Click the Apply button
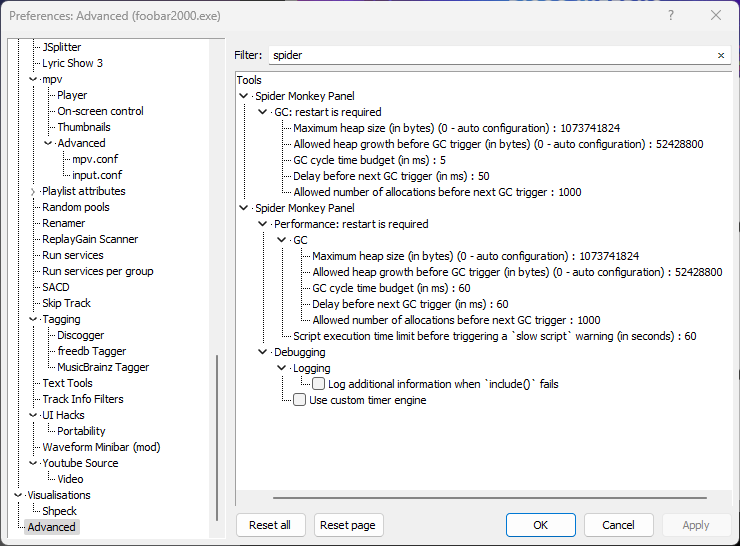740x546 pixels. (x=696, y=525)
